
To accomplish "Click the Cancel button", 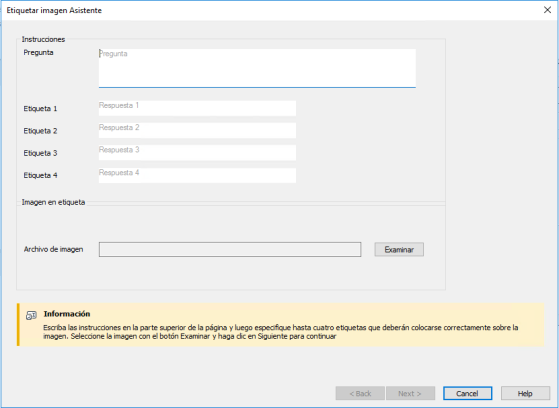I will pyautogui.click(x=467, y=393).
